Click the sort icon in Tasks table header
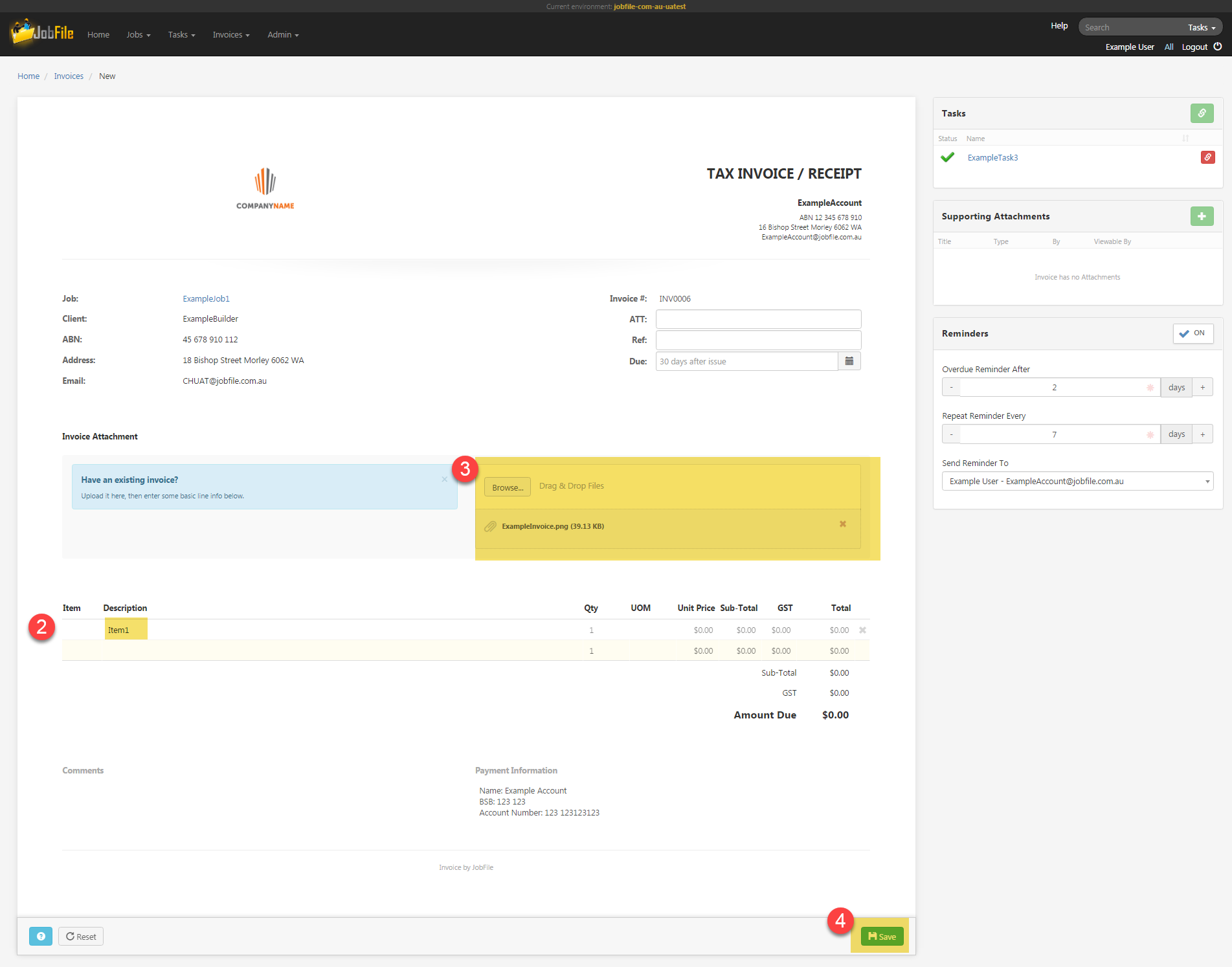The image size is (1232, 967). click(1185, 139)
